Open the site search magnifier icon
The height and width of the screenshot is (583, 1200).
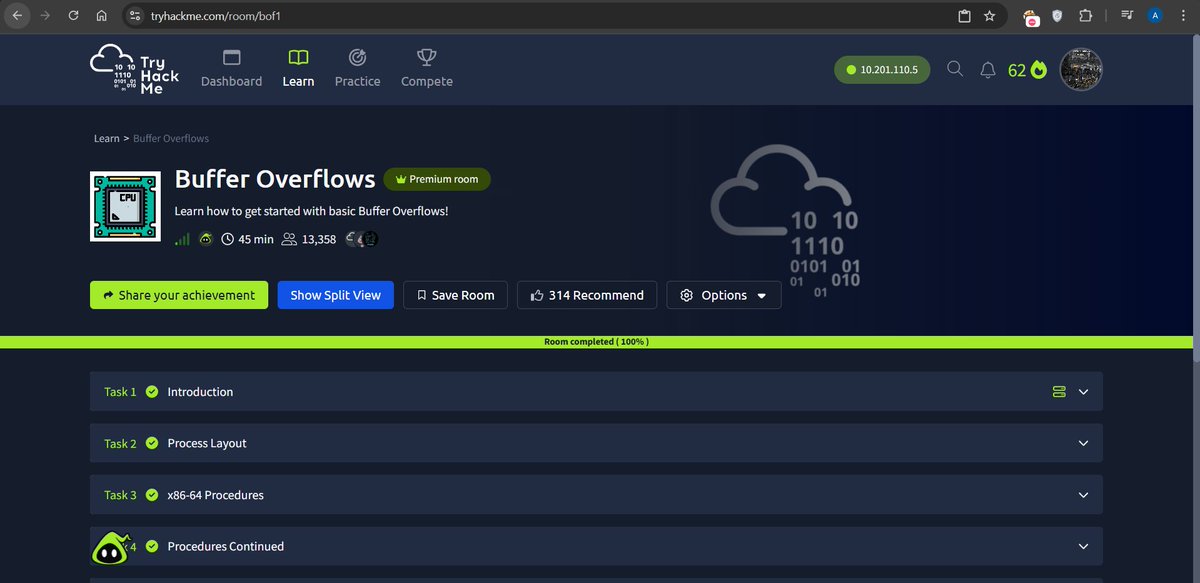point(955,69)
